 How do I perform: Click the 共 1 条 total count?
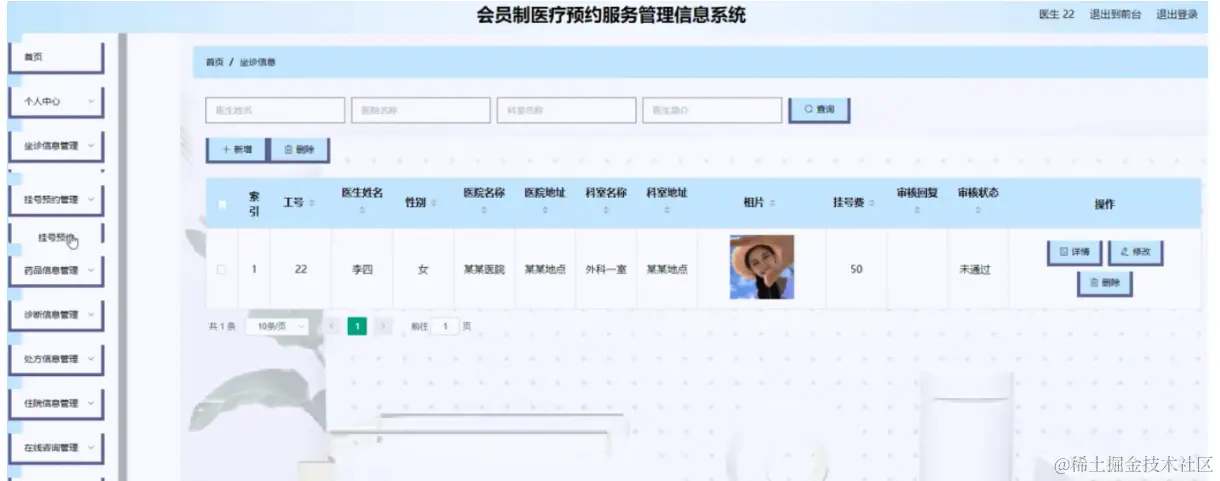(221, 326)
